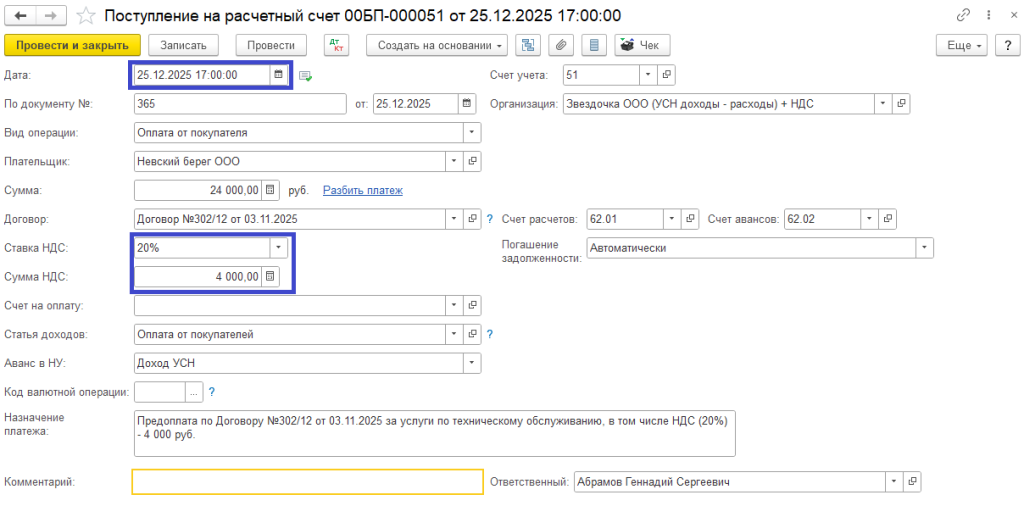Image resolution: width=1024 pixels, height=506 pixels.
Task: Click the Разбить платеж link
Action: pos(362,190)
